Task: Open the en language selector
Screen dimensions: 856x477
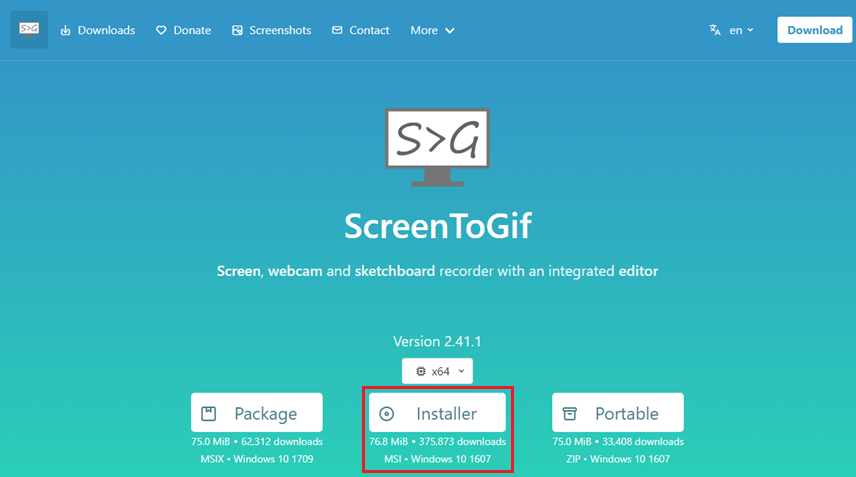Action: click(732, 30)
